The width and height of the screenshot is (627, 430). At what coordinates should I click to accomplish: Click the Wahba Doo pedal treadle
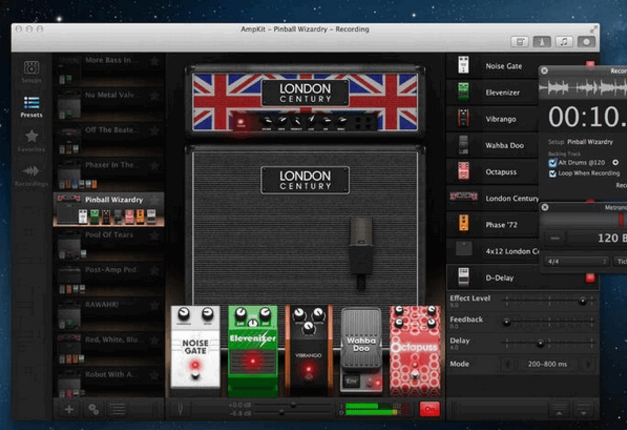361,340
